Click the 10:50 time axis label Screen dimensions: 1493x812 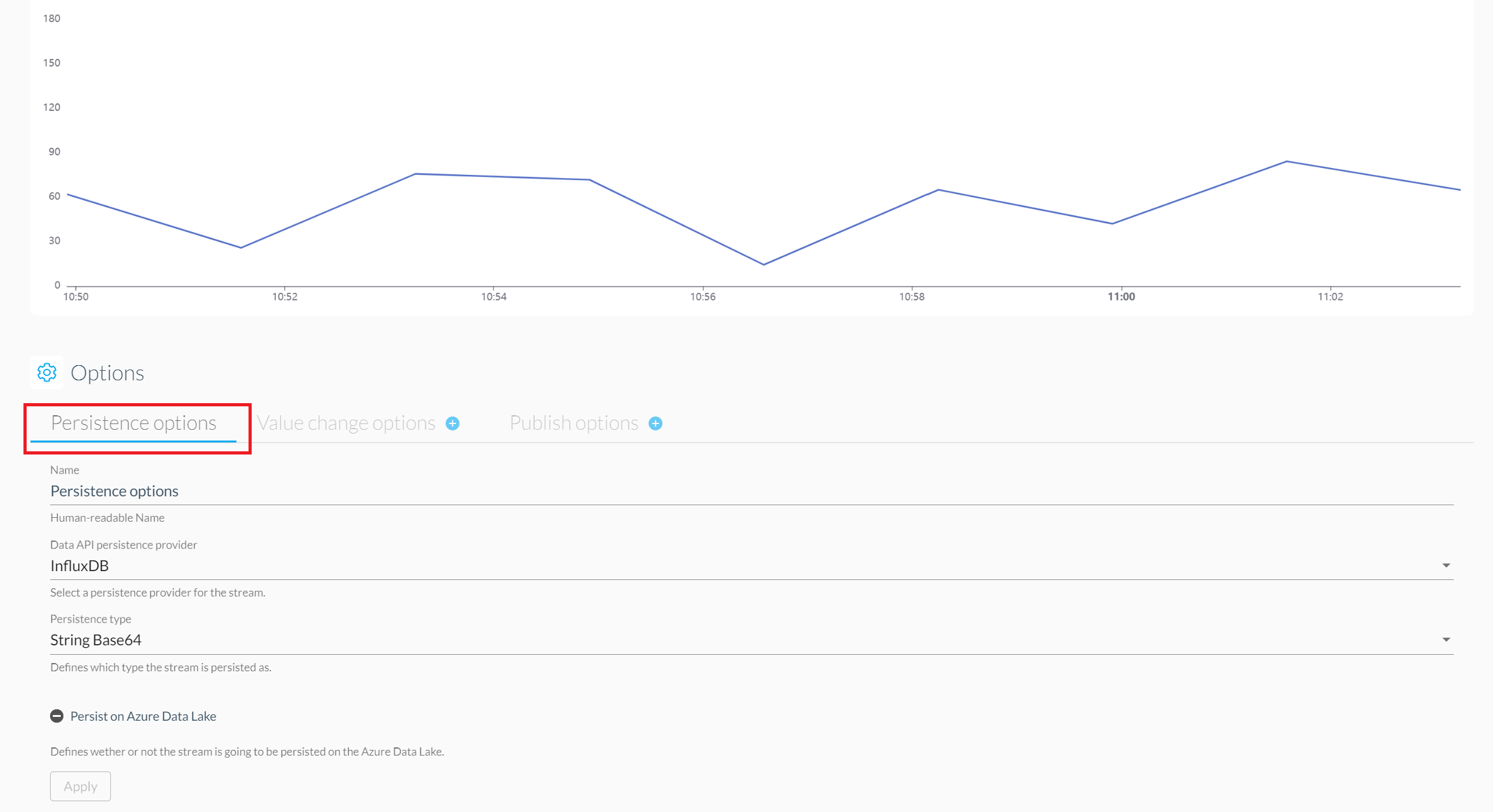(76, 297)
